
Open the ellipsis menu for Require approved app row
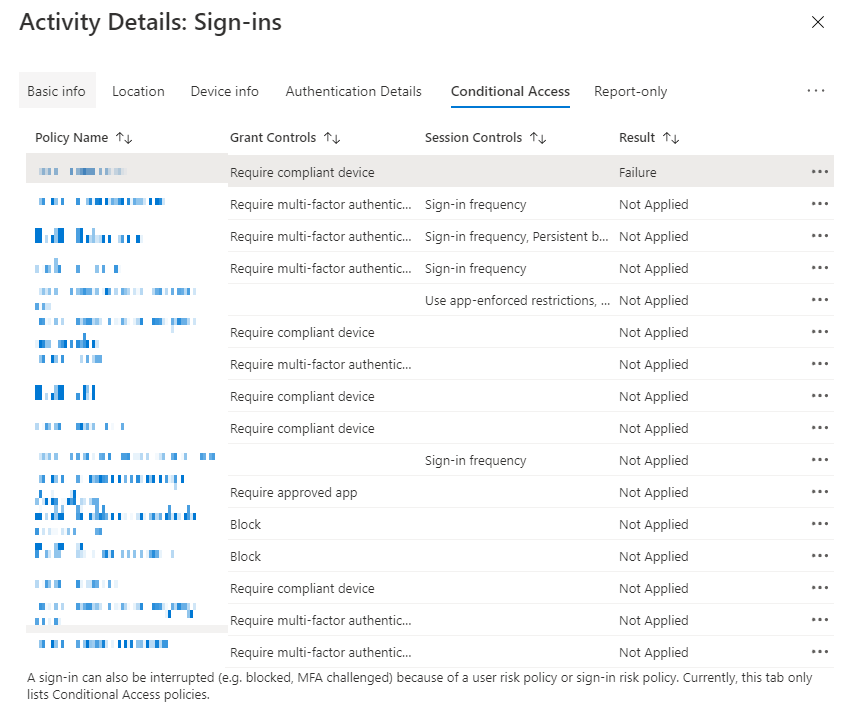click(x=820, y=492)
